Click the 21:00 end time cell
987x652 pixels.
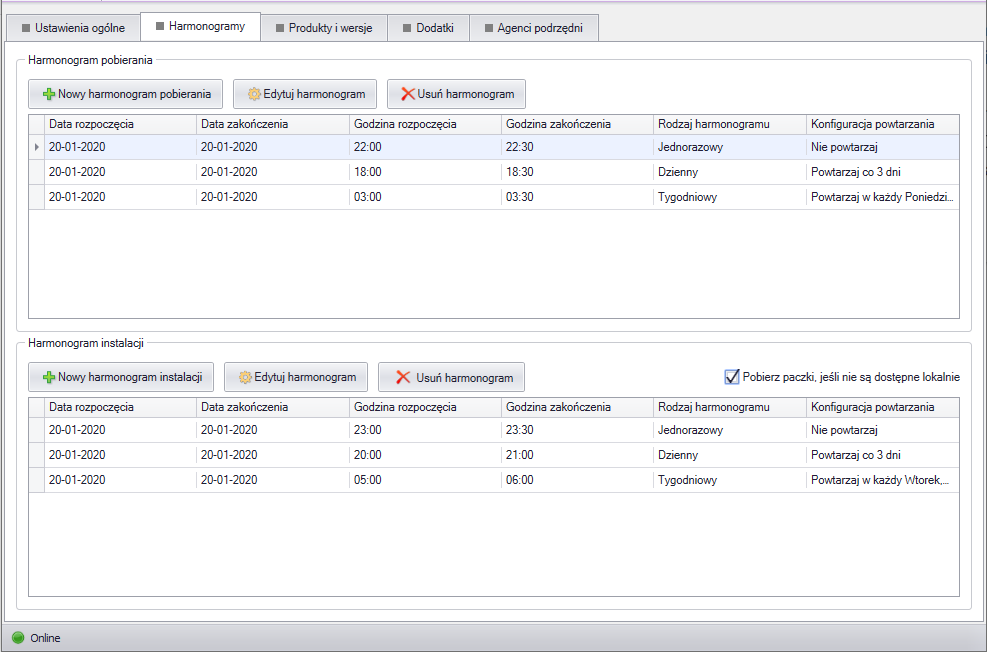[578, 455]
